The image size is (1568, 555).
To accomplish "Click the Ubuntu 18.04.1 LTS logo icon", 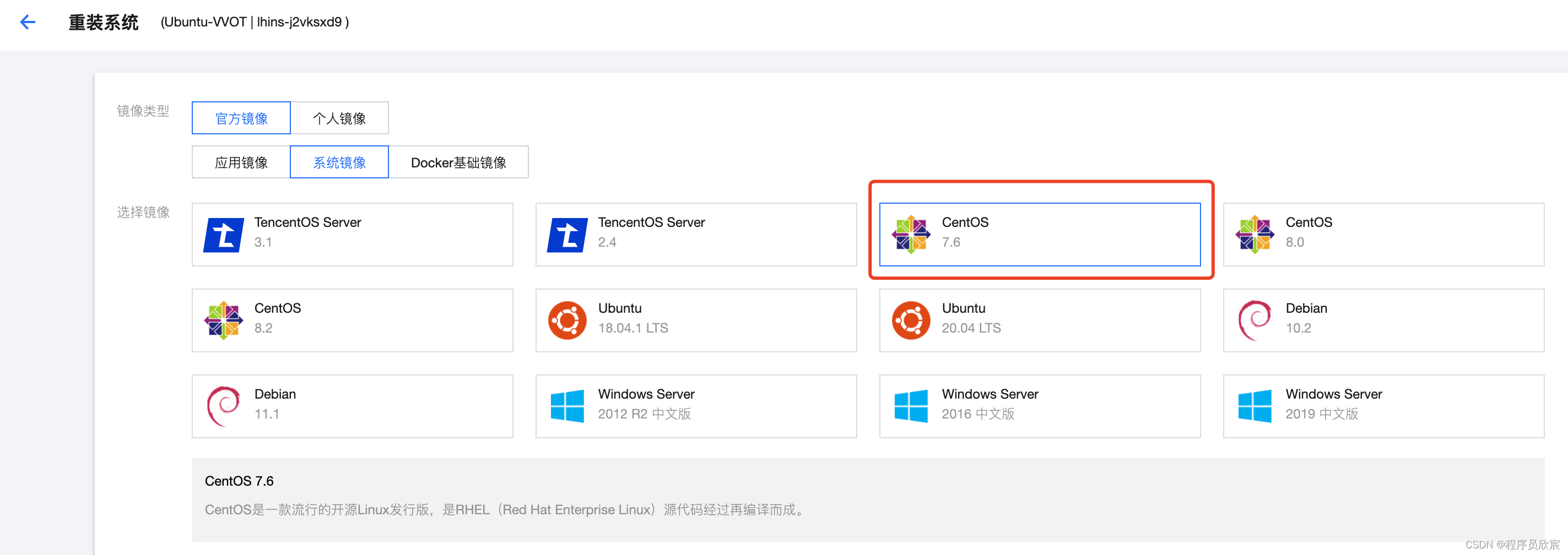I will pos(567,319).
